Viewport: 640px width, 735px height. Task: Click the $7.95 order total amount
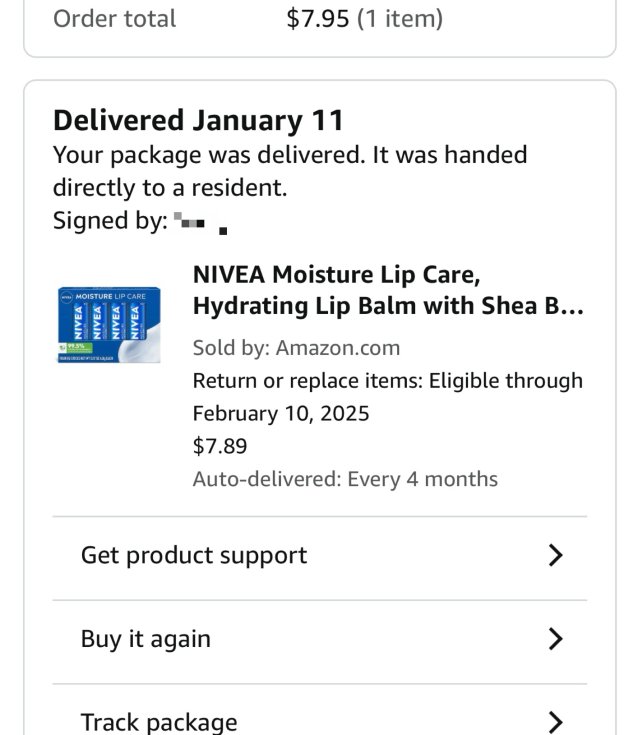[318, 19]
